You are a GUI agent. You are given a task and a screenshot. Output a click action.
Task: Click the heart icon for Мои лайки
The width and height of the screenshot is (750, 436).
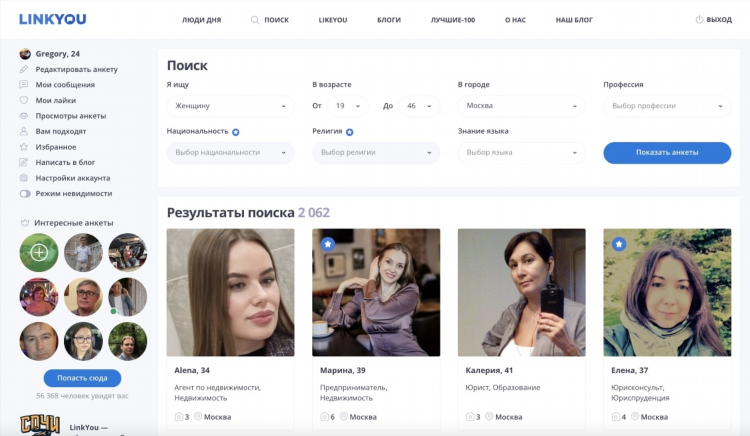pos(23,100)
